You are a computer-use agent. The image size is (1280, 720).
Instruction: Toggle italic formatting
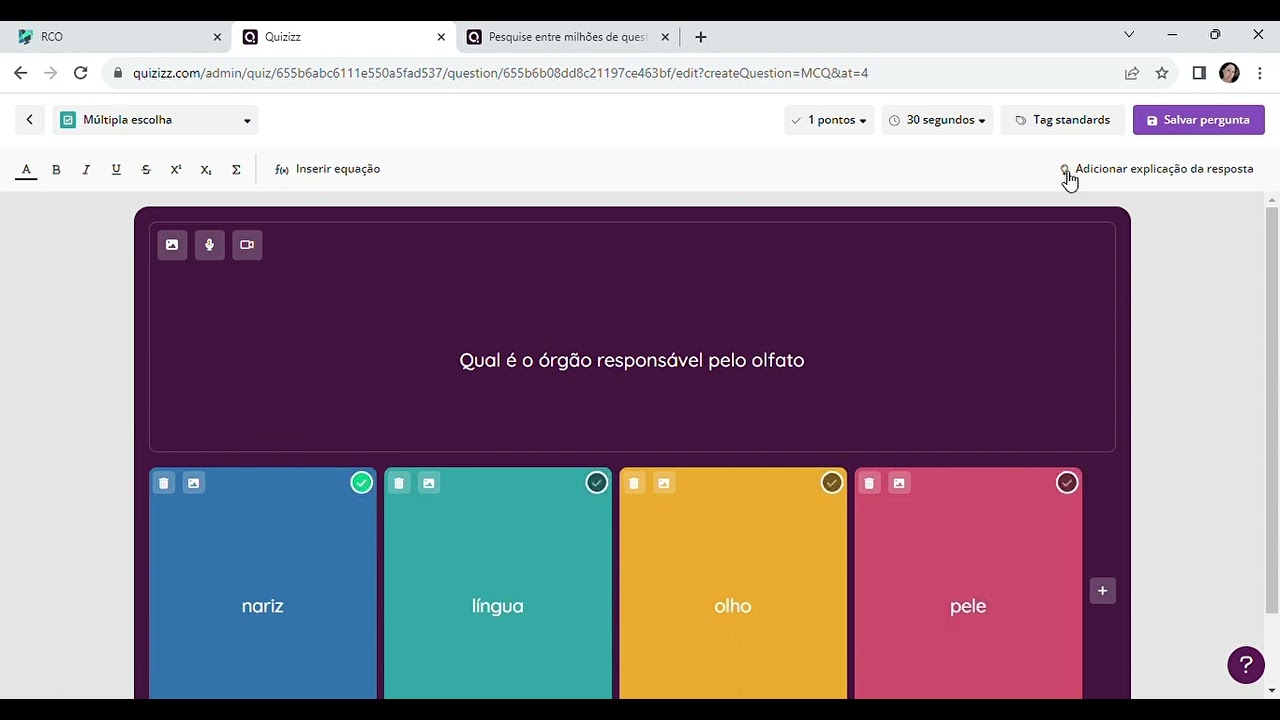point(86,170)
